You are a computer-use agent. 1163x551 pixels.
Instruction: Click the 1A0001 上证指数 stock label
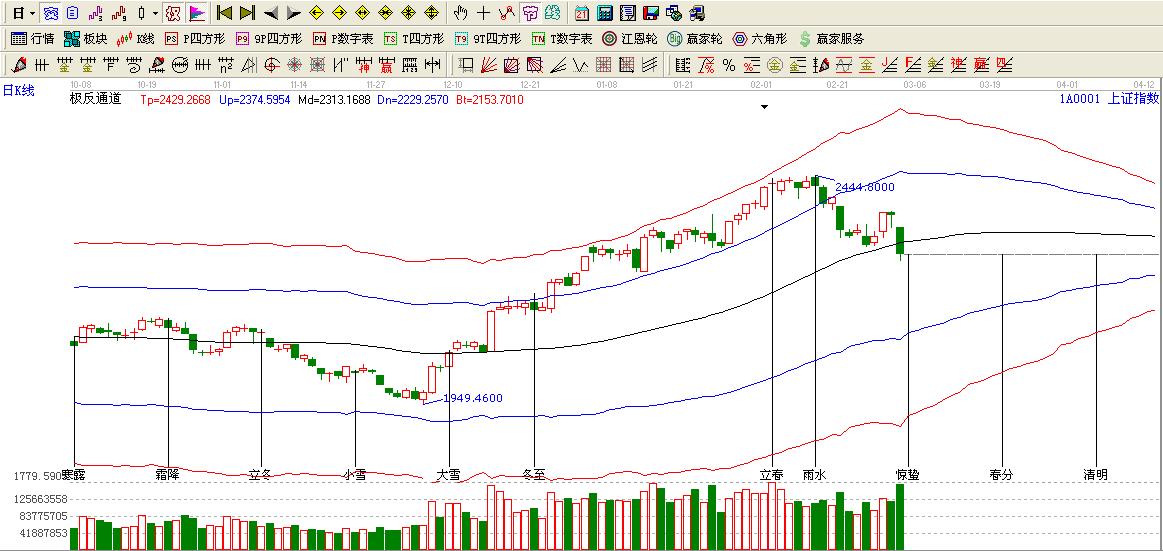[1109, 99]
